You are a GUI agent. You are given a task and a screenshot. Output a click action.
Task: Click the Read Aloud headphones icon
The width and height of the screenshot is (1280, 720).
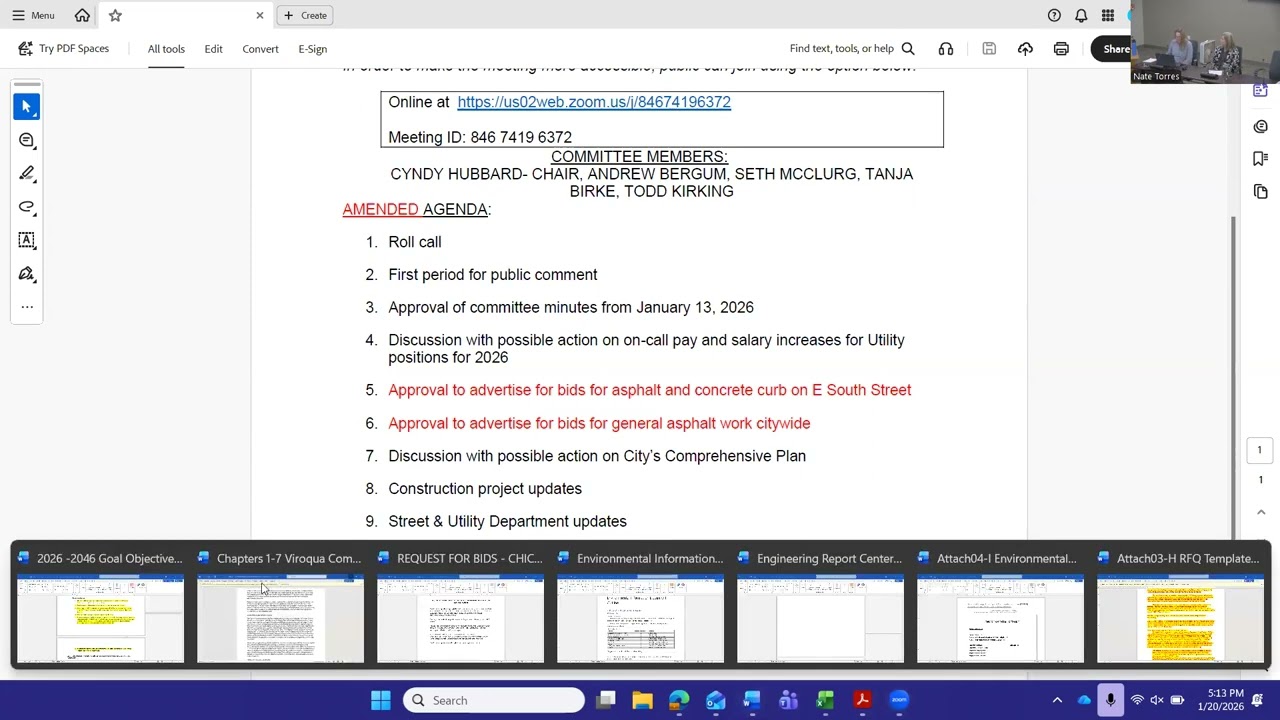[946, 48]
